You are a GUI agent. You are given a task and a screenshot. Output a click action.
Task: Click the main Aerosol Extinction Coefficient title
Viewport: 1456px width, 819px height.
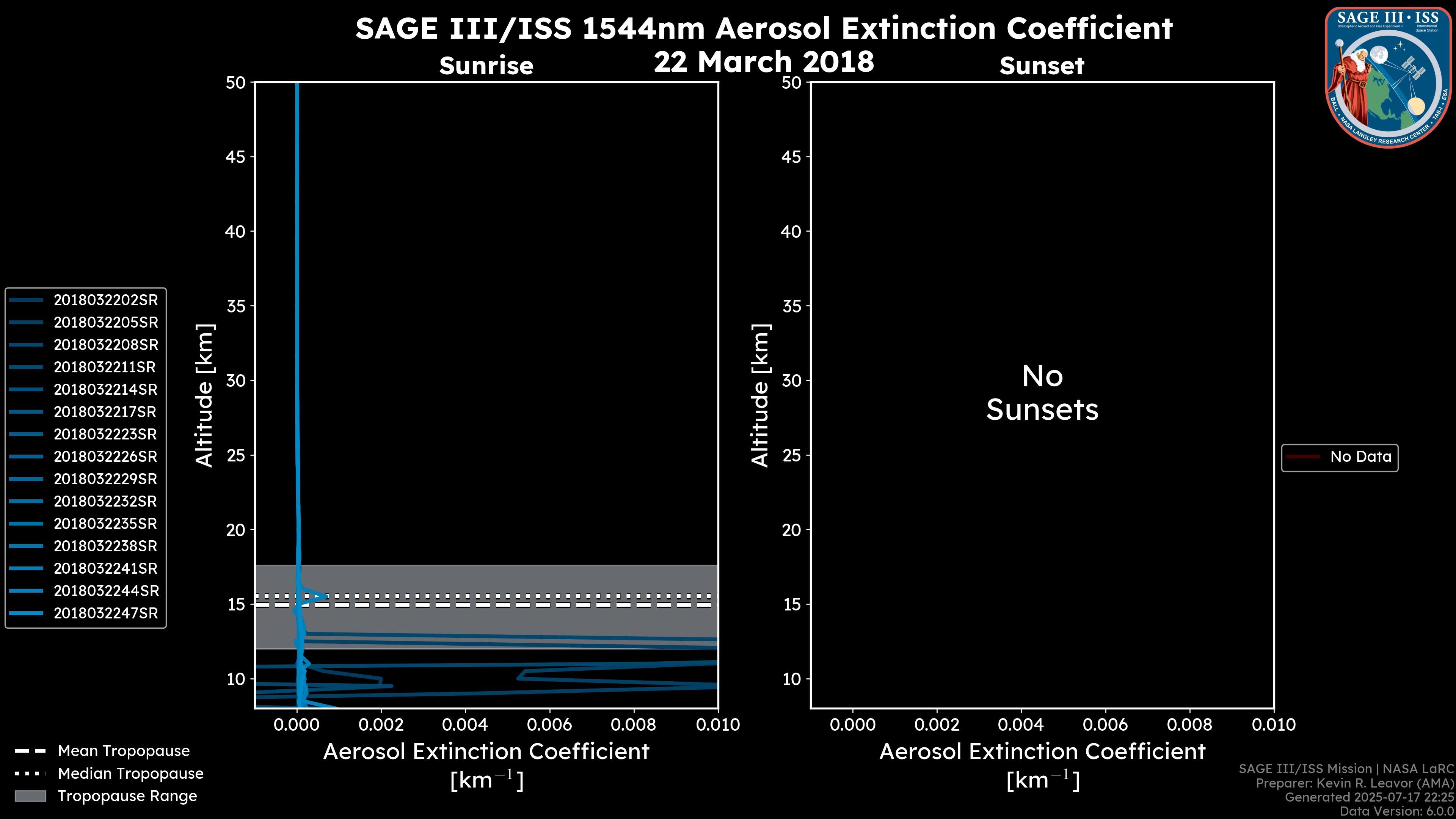tap(764, 28)
